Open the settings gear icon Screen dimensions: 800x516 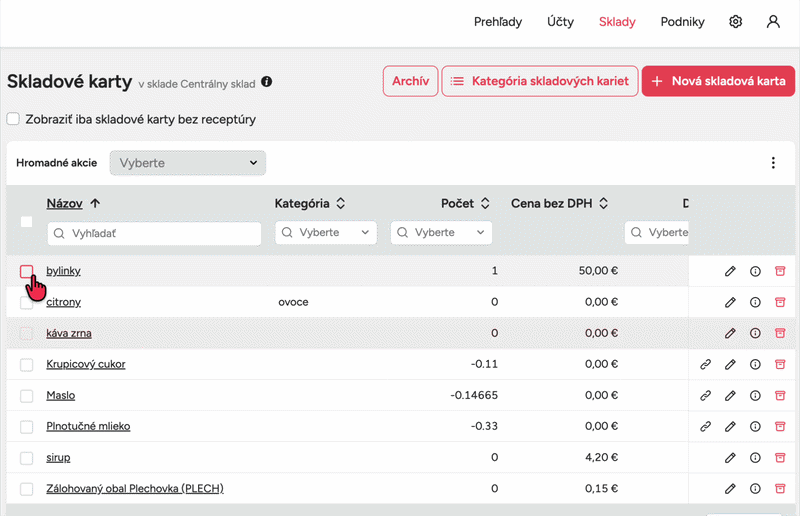735,21
